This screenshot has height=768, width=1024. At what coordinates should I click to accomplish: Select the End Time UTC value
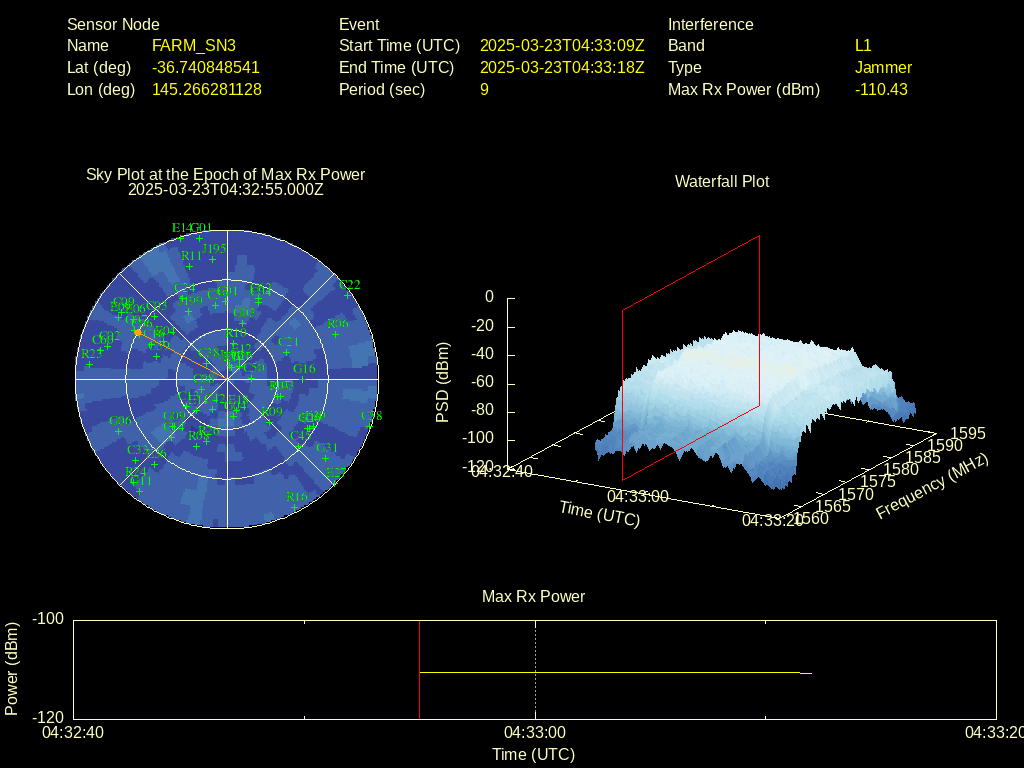(561, 67)
